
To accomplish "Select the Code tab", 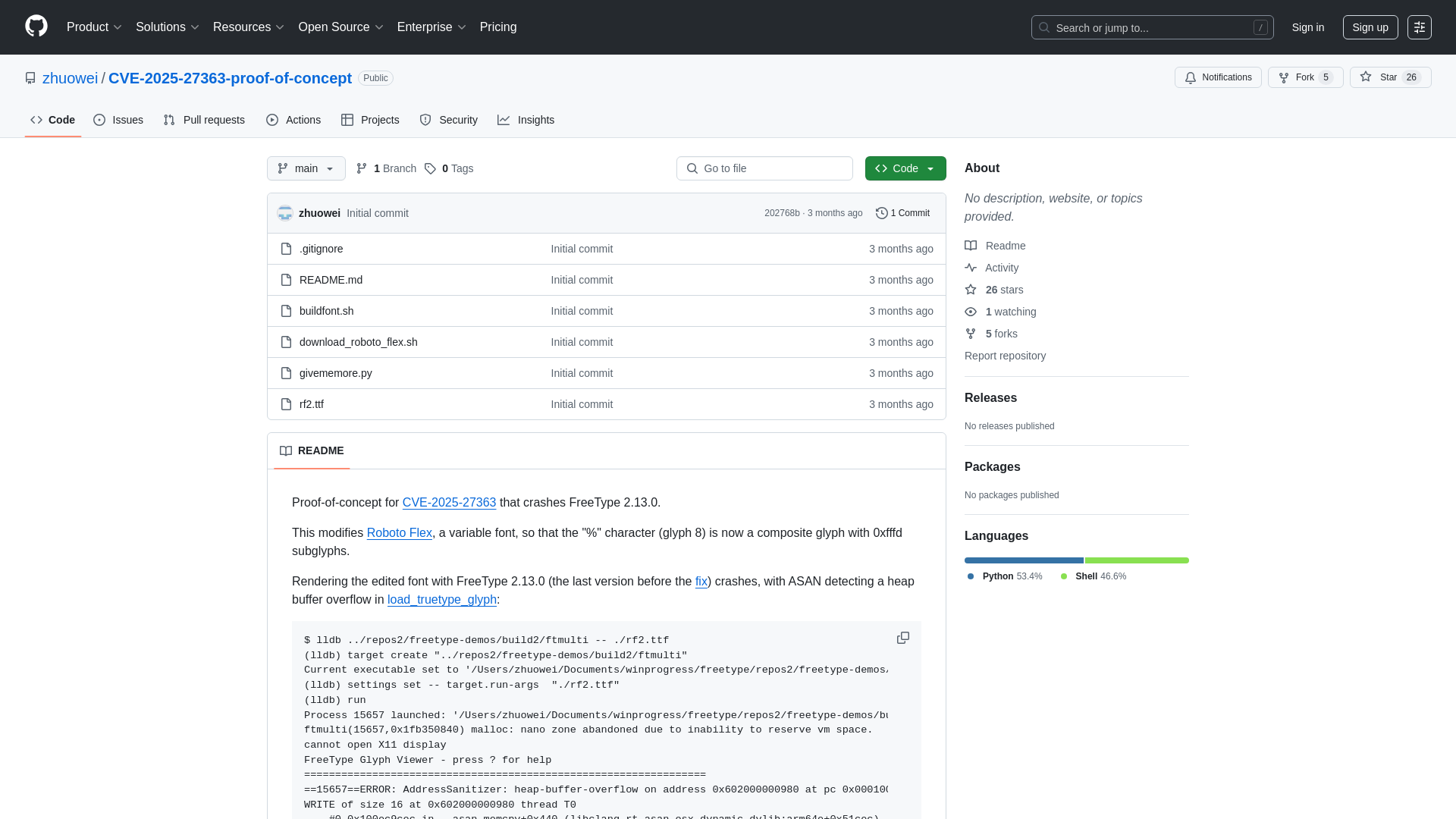I will click(x=53, y=120).
